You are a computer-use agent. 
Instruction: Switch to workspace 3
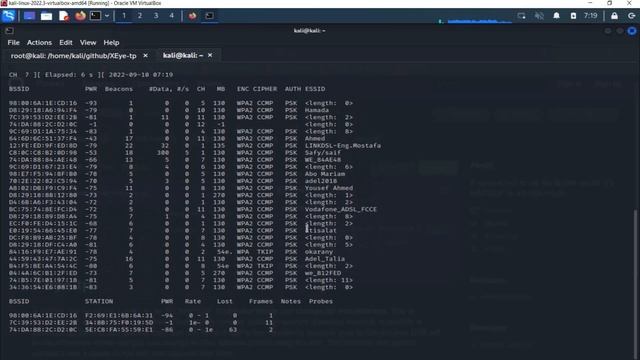coord(156,16)
